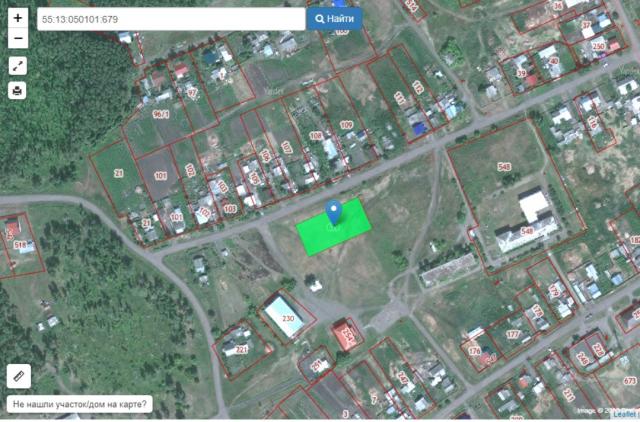Zoom in the map with plus button
The height and width of the screenshot is (422, 640).
[18, 18]
